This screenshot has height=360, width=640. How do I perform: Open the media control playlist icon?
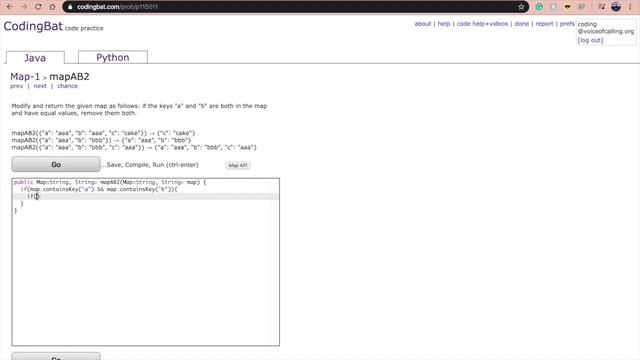click(x=601, y=7)
